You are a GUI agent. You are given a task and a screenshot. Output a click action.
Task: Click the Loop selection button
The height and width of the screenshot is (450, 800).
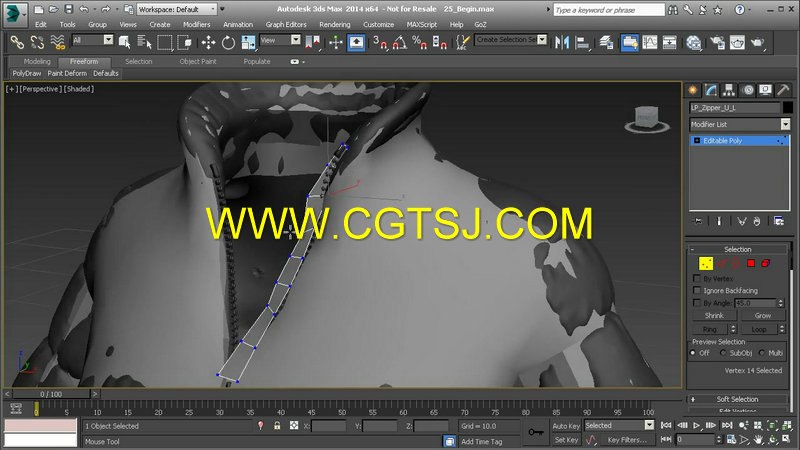(759, 329)
